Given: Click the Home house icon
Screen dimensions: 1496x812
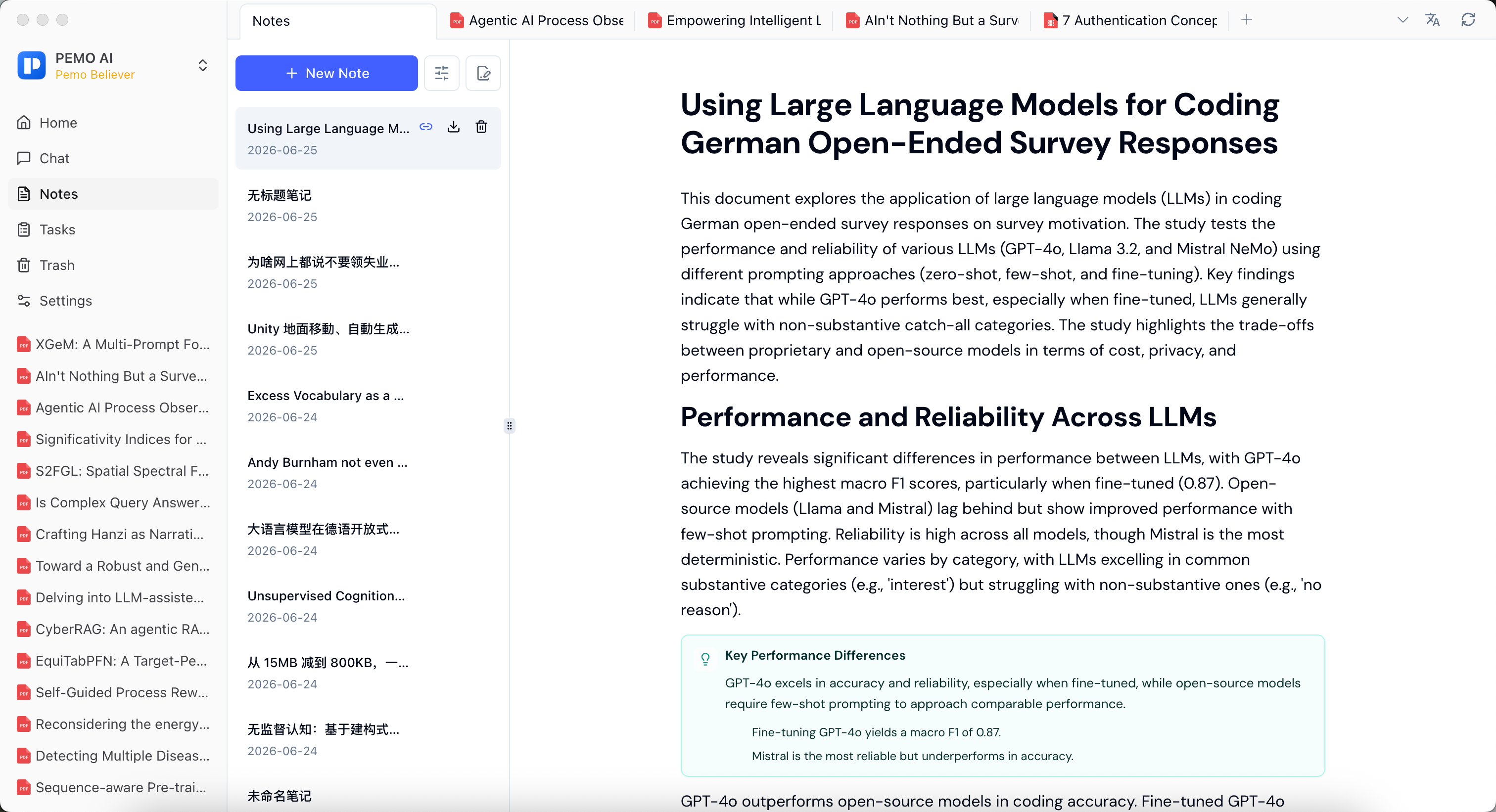Looking at the screenshot, I should (24, 123).
